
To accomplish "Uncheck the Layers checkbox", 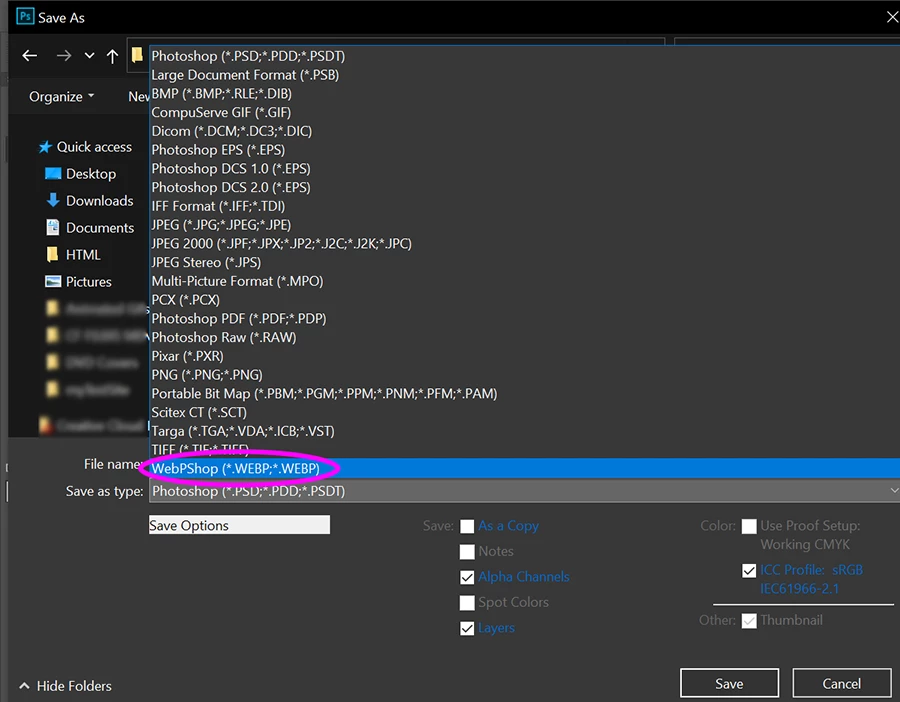I will [x=467, y=629].
